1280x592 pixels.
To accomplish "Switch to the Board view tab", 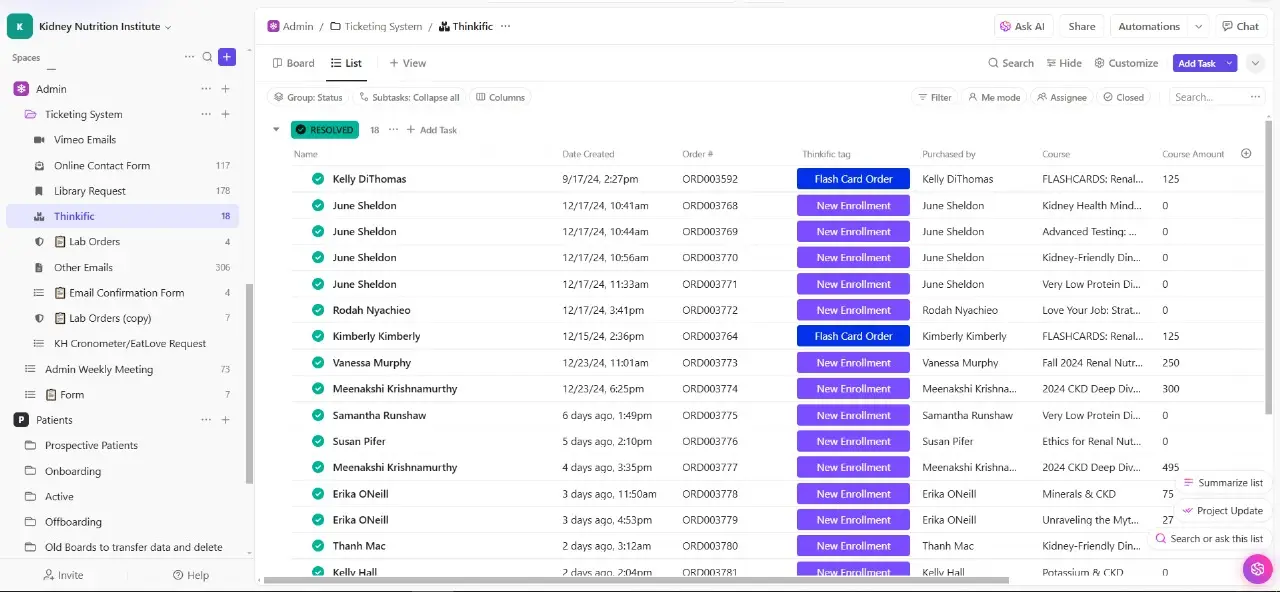I will click(294, 63).
